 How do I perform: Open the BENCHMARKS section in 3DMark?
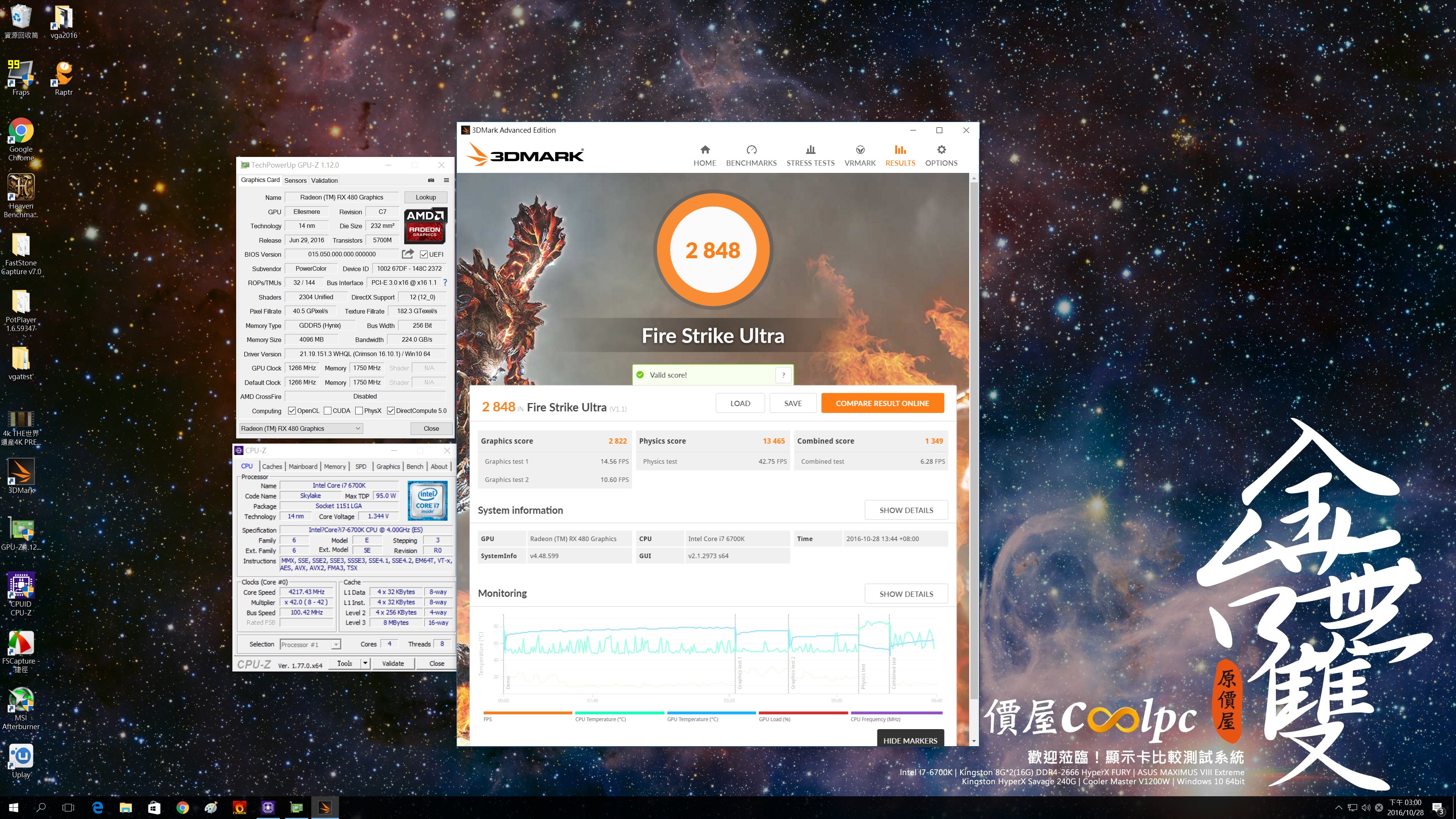click(751, 155)
